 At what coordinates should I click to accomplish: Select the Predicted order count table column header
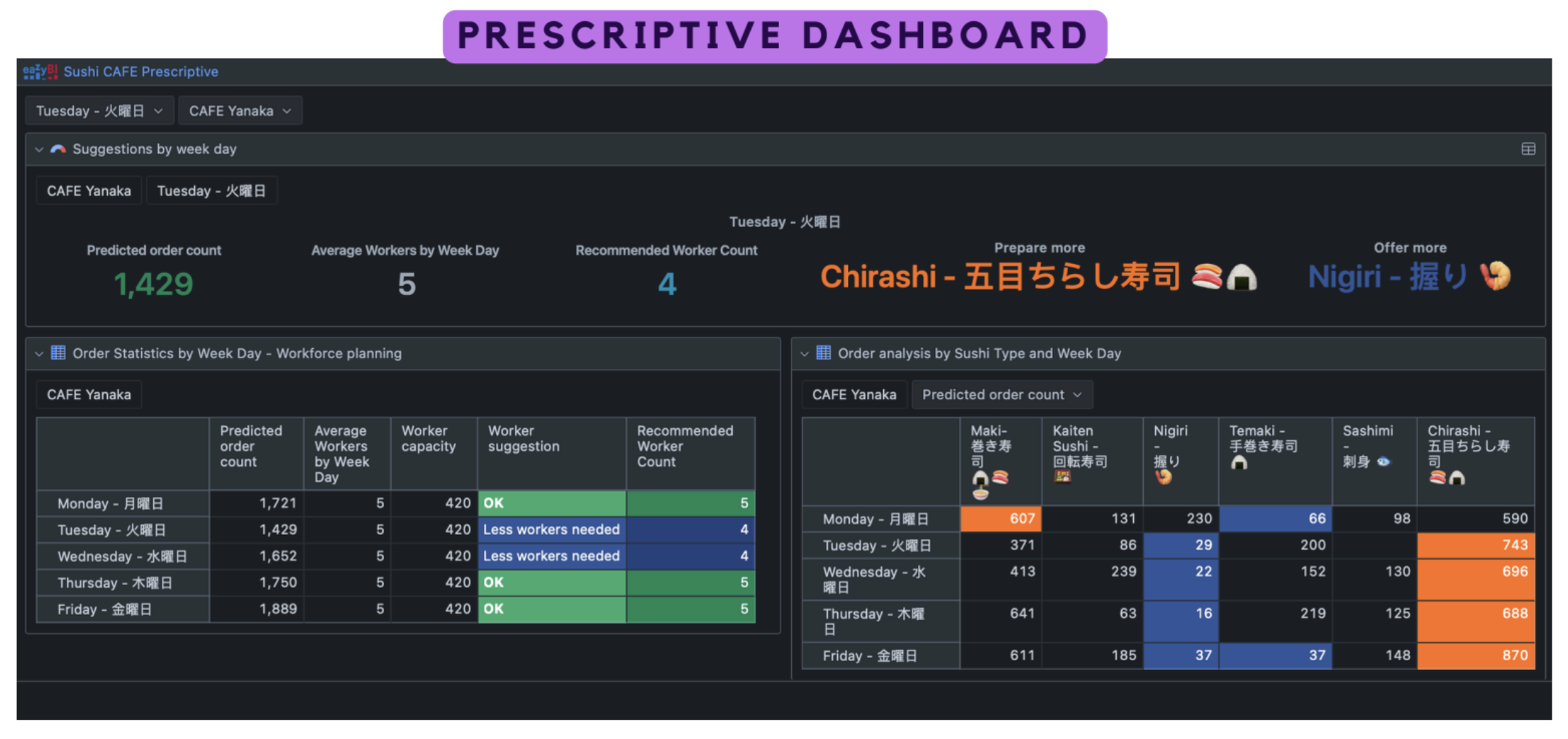[x=256, y=454]
